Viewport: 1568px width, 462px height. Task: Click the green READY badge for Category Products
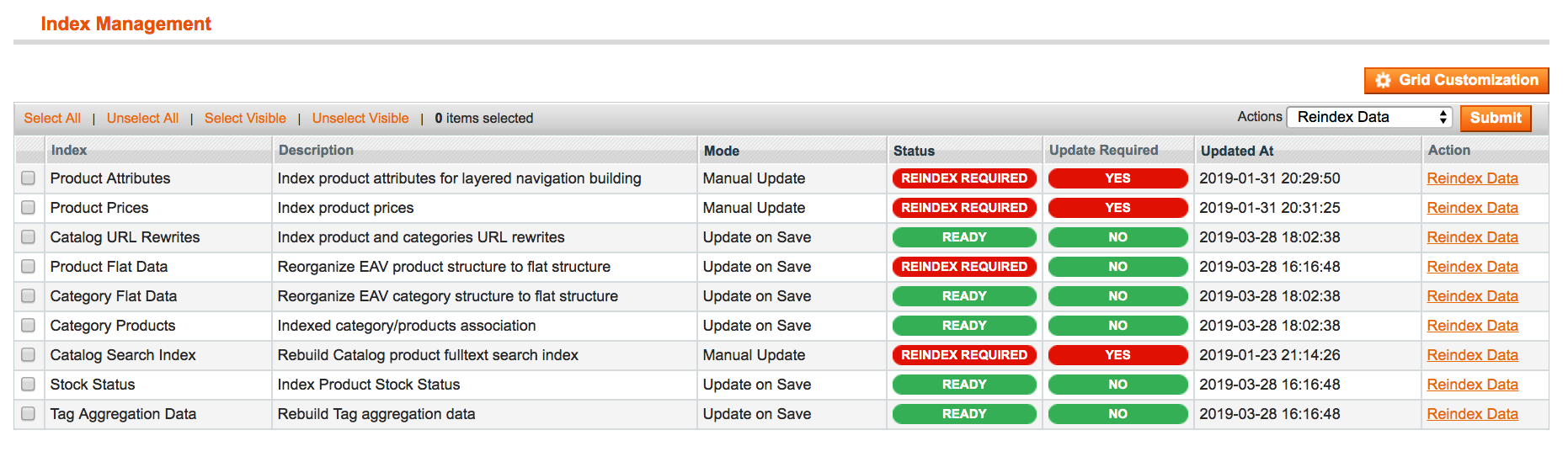(x=964, y=326)
